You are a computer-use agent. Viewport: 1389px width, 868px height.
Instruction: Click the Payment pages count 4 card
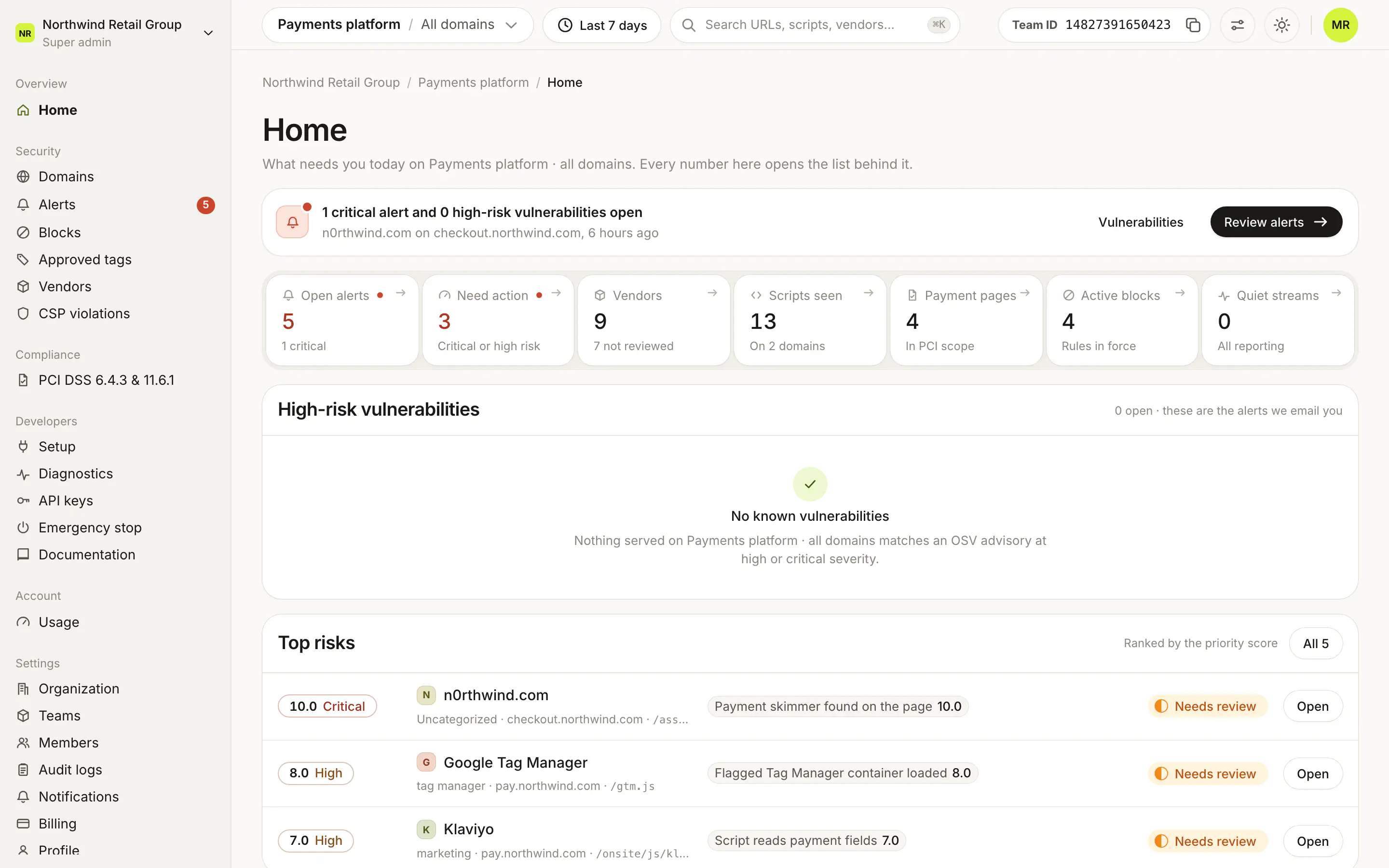pos(966,320)
